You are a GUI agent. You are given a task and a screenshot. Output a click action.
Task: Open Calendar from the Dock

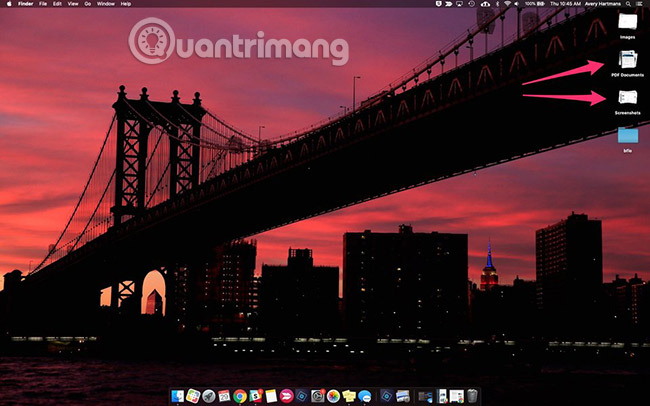[x=224, y=396]
